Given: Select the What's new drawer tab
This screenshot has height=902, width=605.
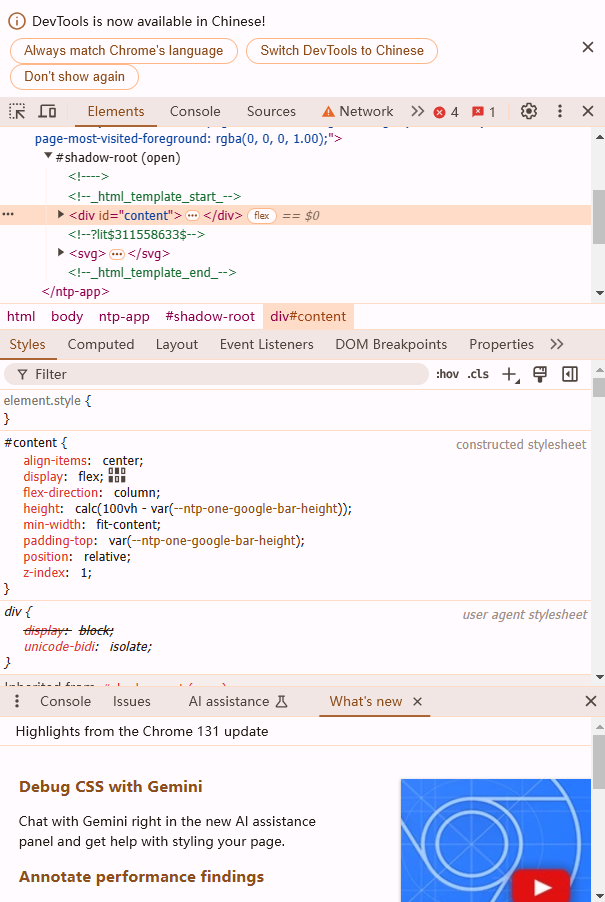Looking at the screenshot, I should [366, 701].
